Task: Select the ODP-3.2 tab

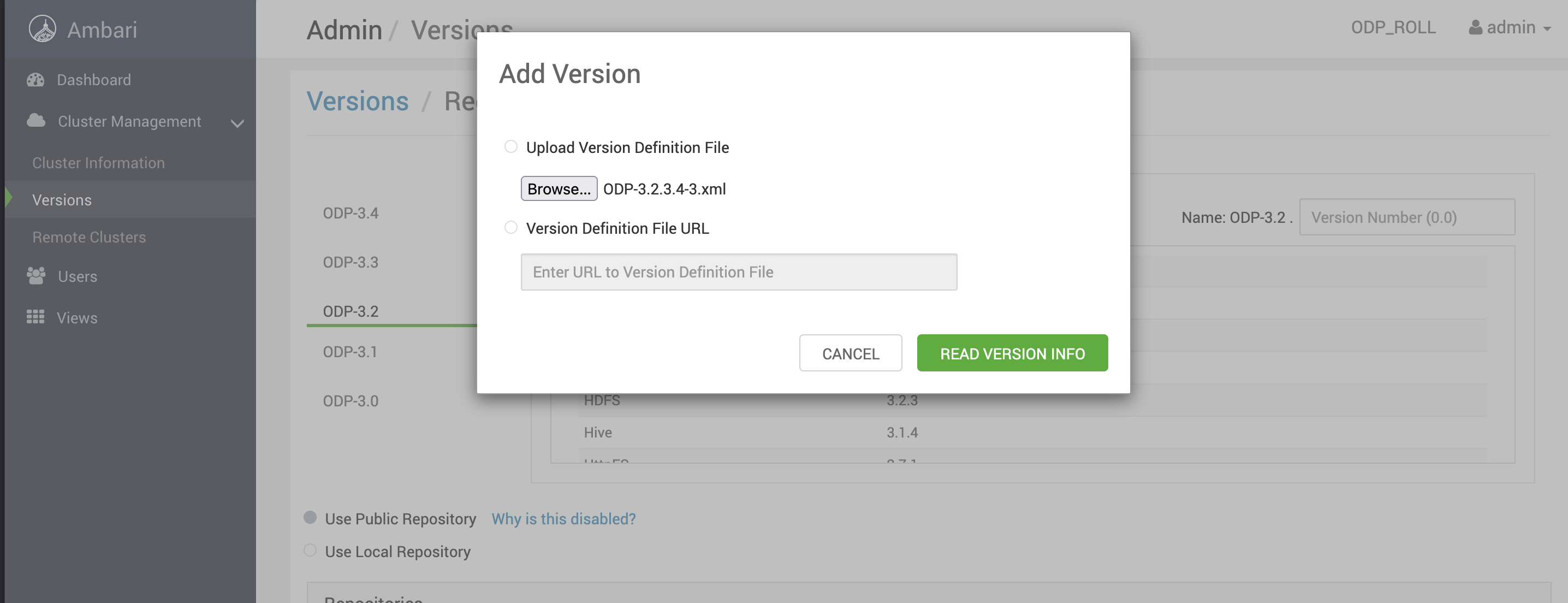Action: click(351, 311)
